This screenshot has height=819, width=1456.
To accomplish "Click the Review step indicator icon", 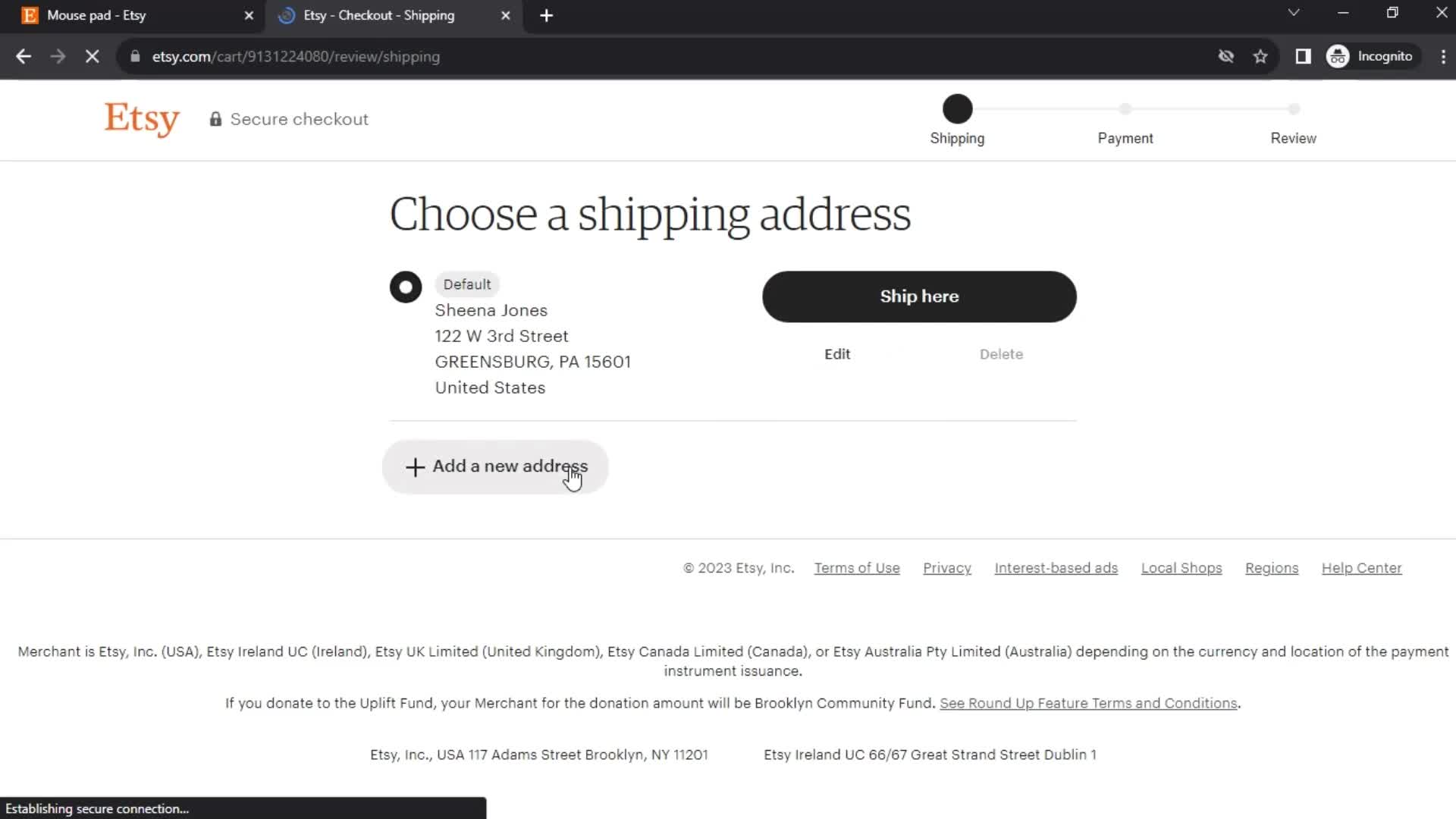I will tap(1294, 108).
